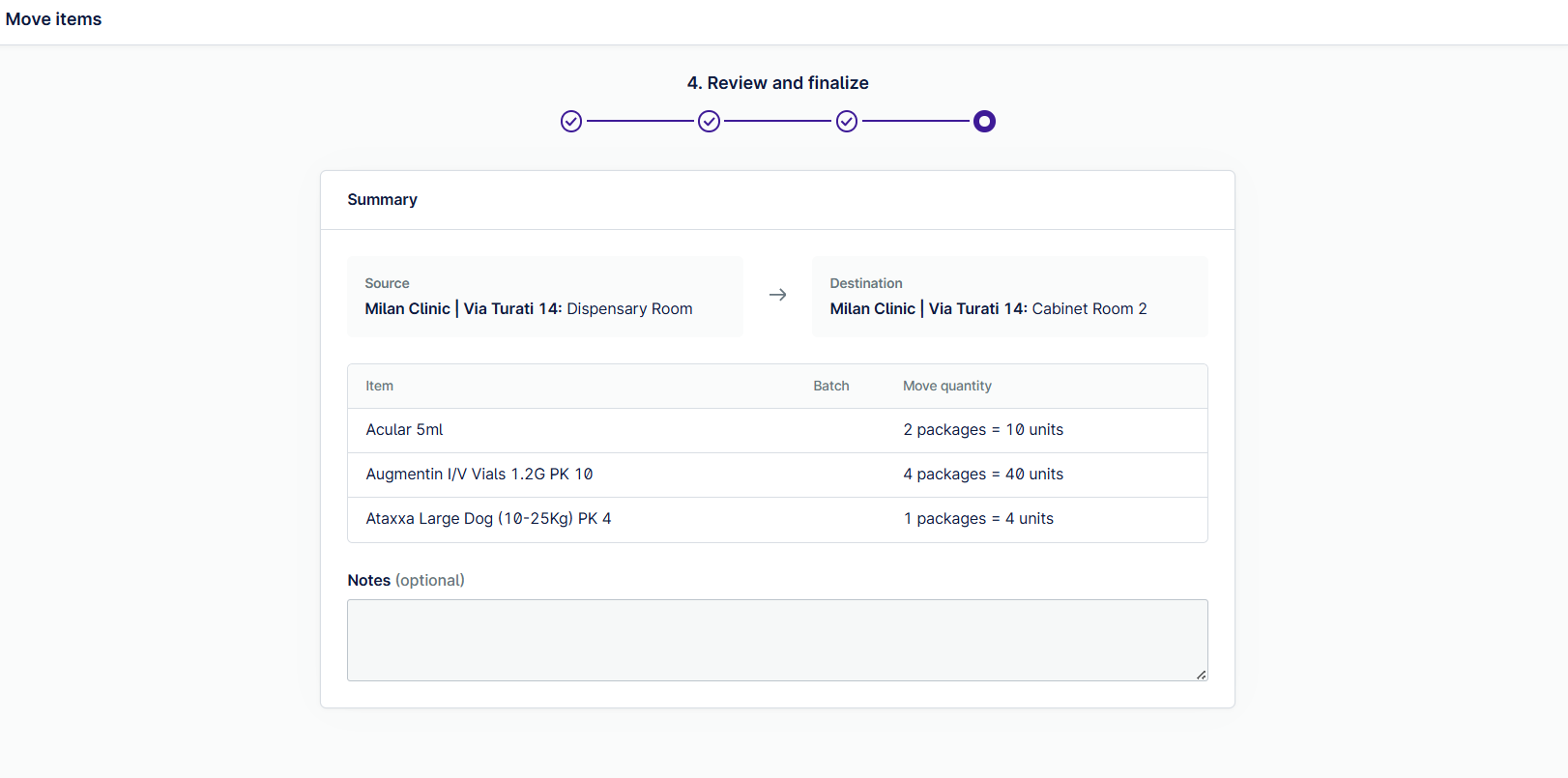Click the first completed step checkmark
The width and height of the screenshot is (1568, 778).
571,122
